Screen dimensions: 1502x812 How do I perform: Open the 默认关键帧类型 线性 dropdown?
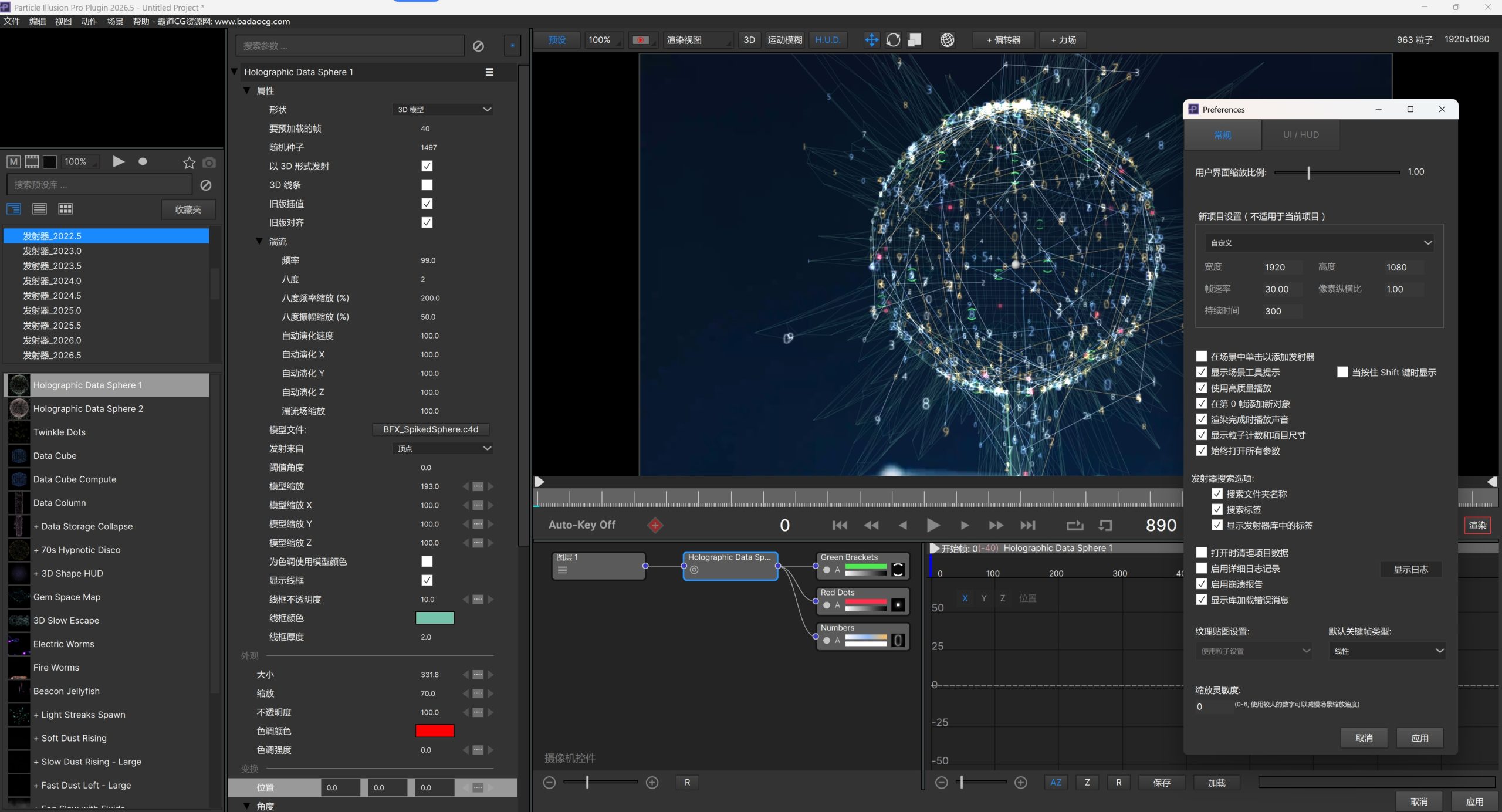[1387, 651]
